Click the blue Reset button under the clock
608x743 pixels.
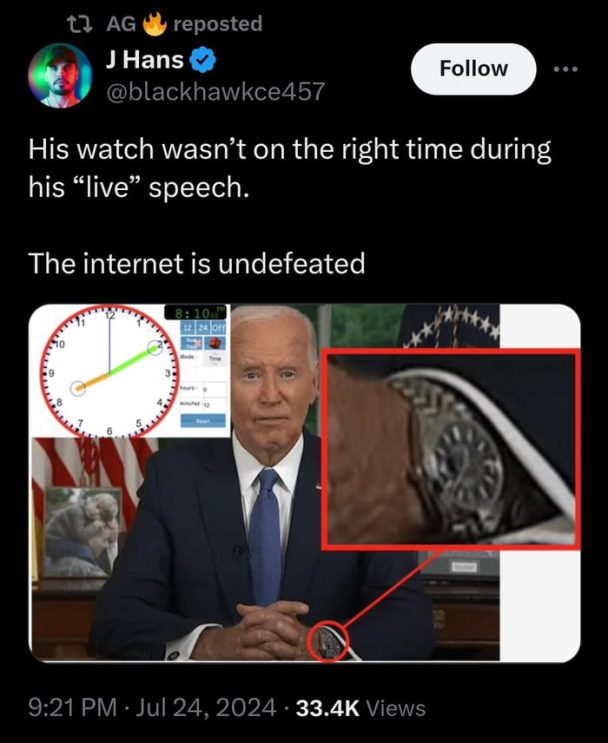[x=202, y=420]
